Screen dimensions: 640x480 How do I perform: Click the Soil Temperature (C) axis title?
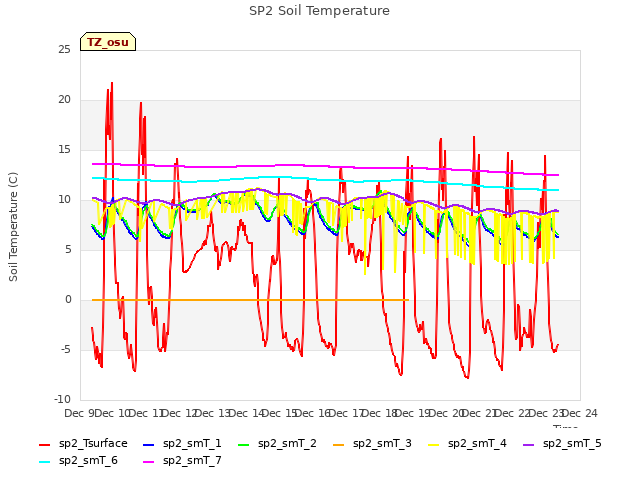point(13,227)
